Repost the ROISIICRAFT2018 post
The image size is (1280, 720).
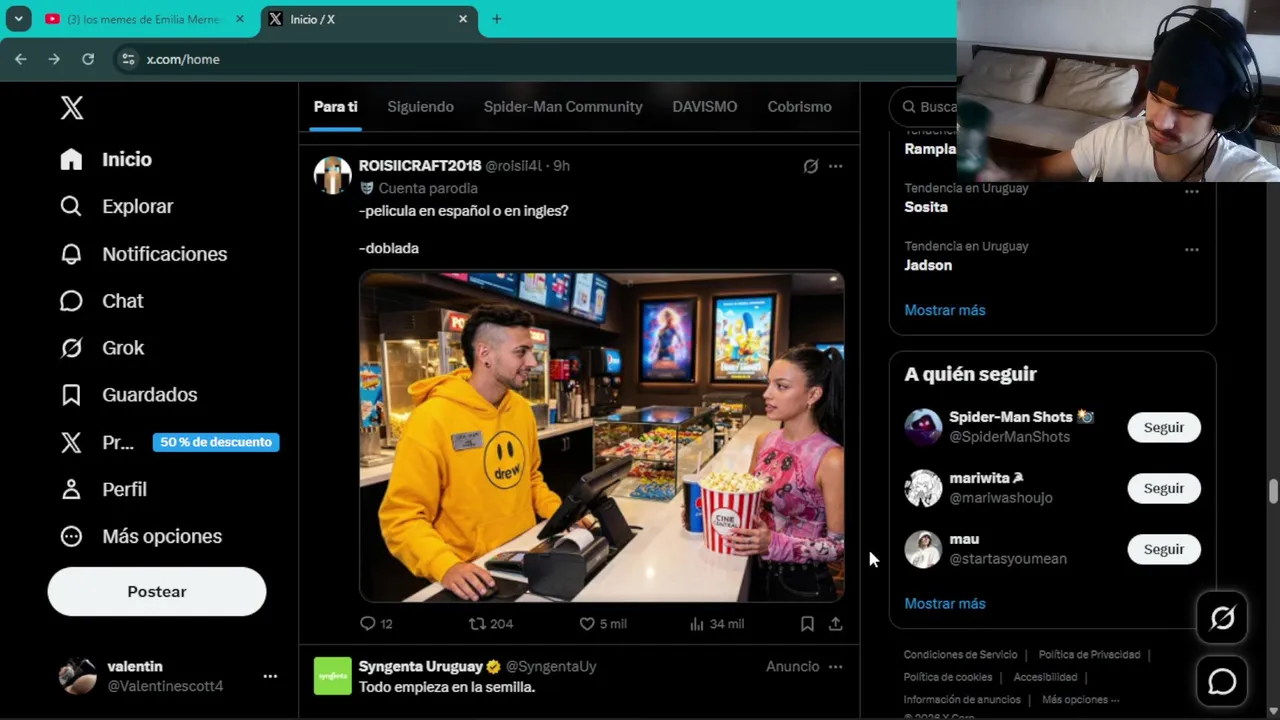477,623
